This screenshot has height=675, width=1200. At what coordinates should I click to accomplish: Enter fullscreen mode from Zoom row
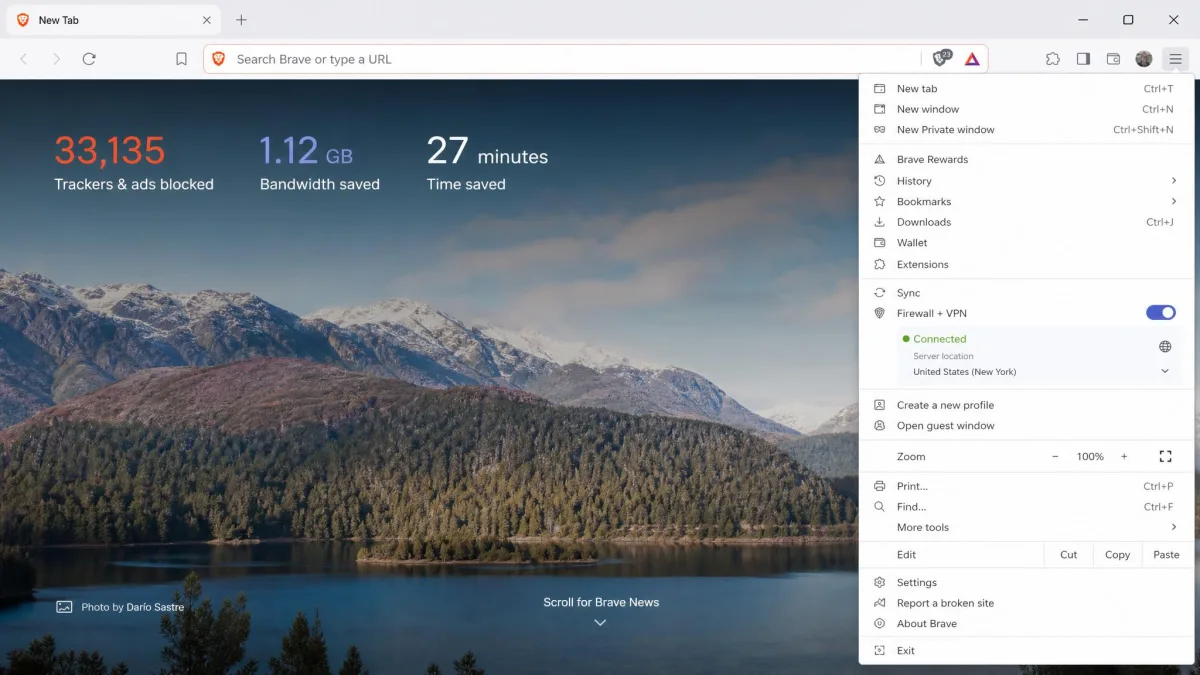click(x=1165, y=456)
